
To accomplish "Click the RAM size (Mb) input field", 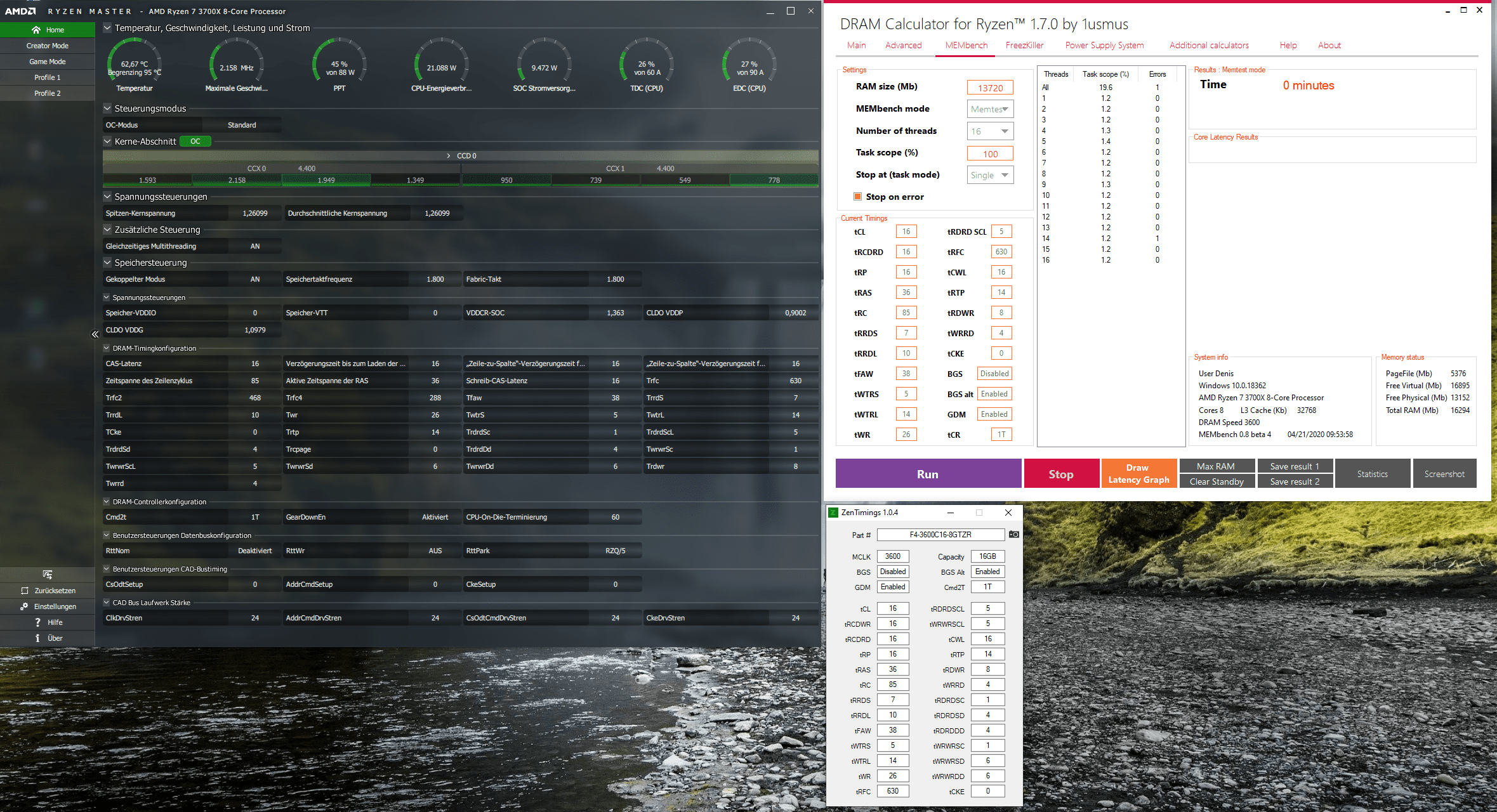I will coord(990,88).
